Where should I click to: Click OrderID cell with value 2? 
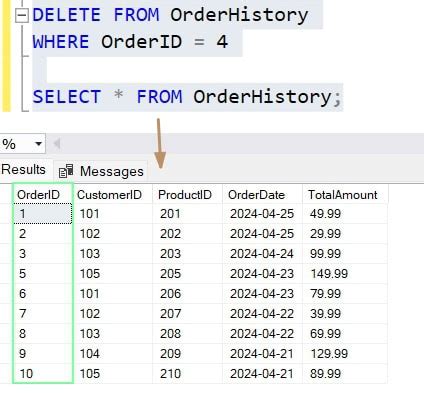coord(43,234)
